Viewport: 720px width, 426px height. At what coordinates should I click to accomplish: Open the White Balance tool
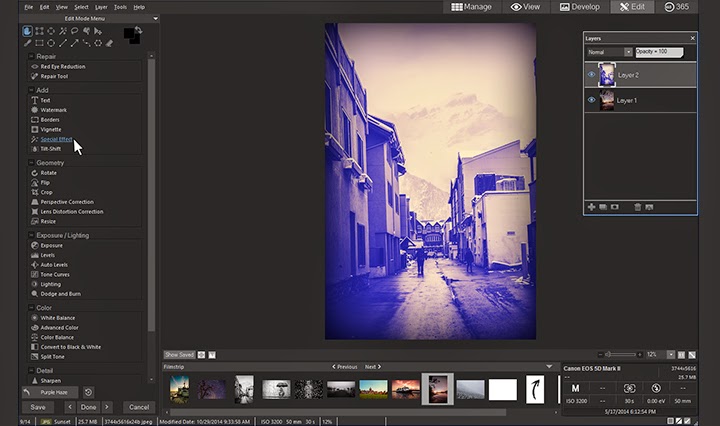(x=58, y=318)
